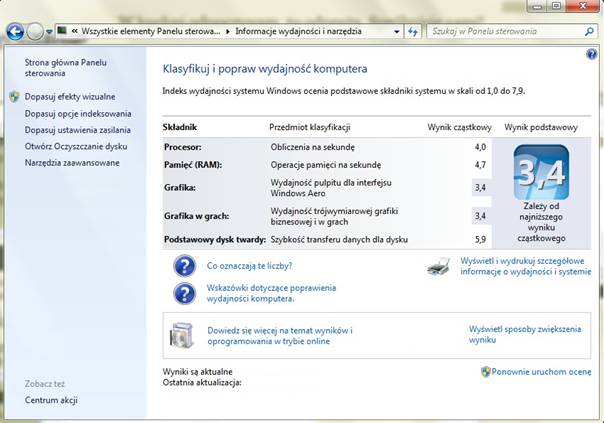The height and width of the screenshot is (423, 604).
Task: Click the software box icon near Dowiedz się więcej
Action: (182, 336)
